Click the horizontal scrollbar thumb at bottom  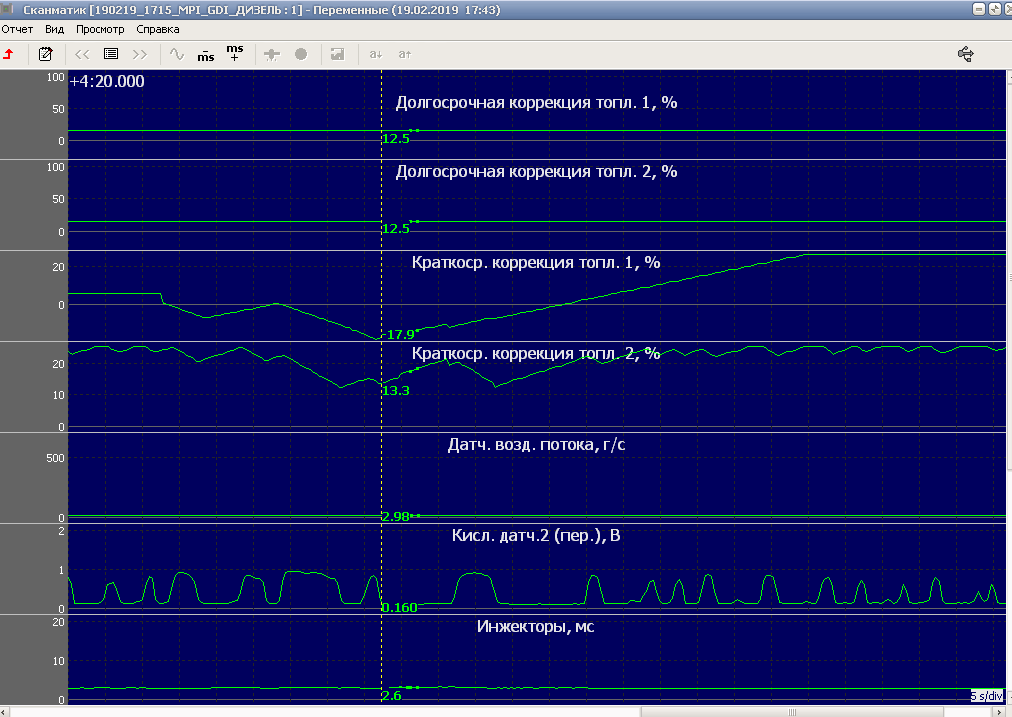tap(790, 711)
